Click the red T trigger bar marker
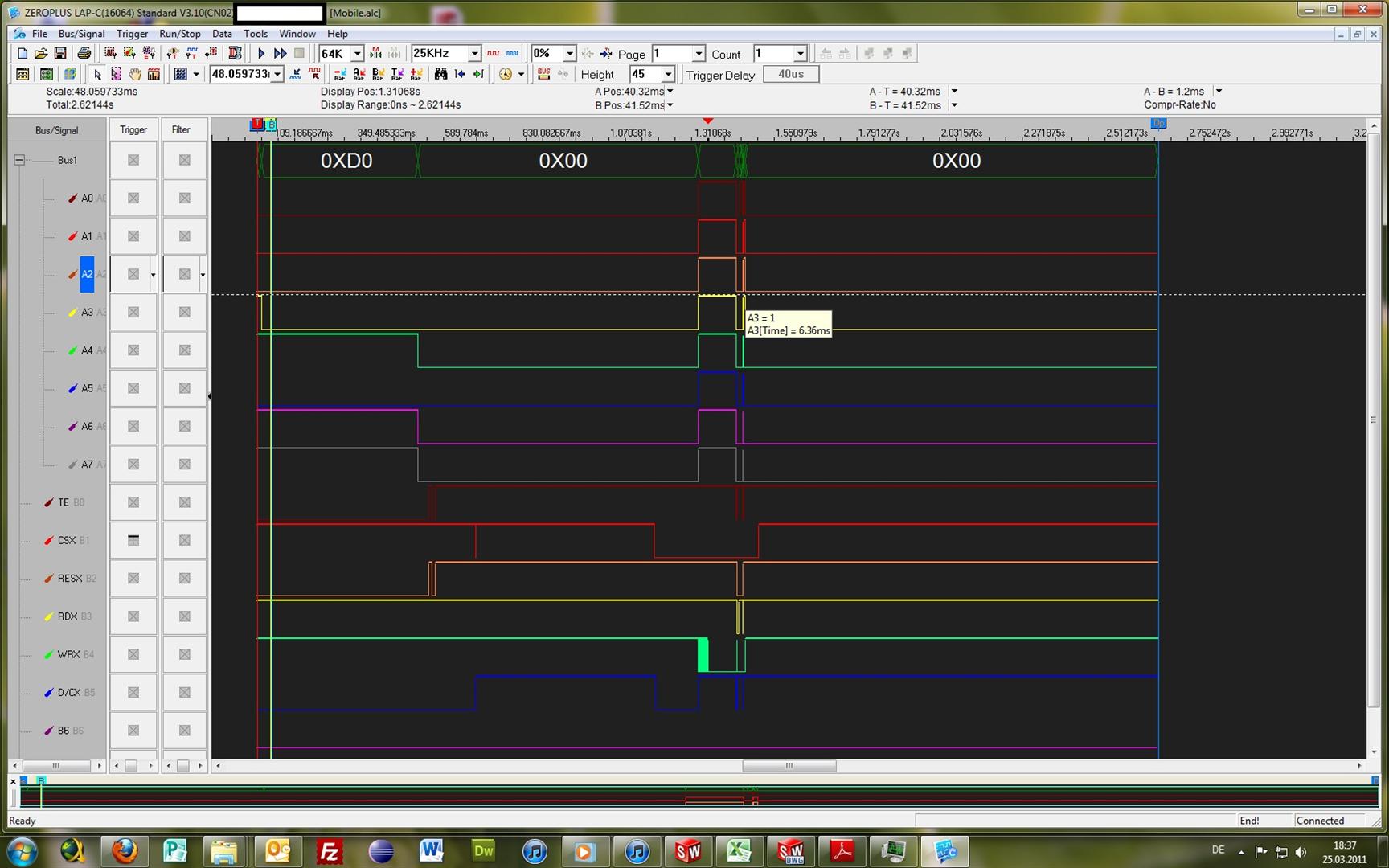1389x868 pixels. tap(256, 125)
